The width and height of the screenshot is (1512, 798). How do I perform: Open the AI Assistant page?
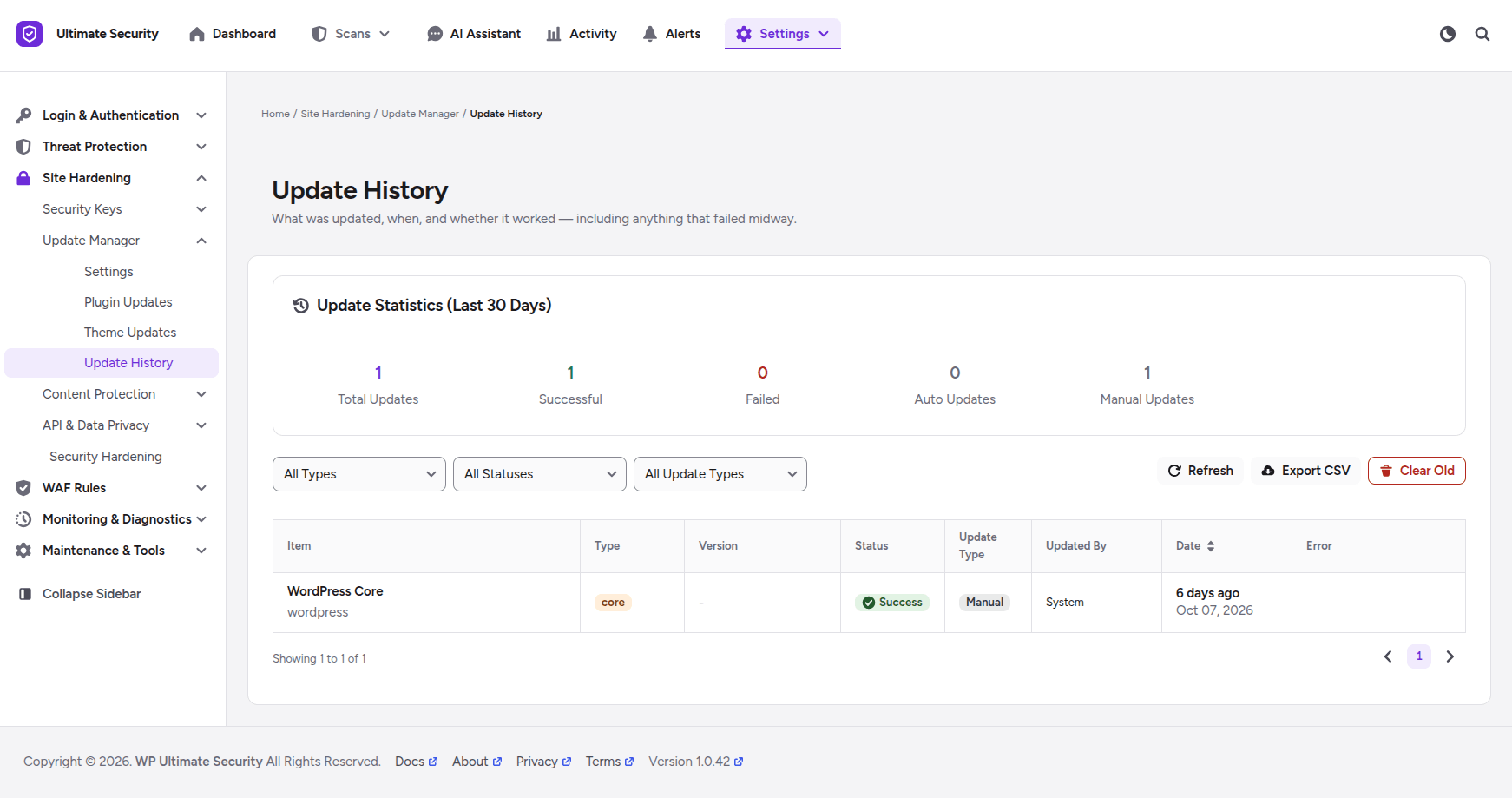tap(474, 34)
